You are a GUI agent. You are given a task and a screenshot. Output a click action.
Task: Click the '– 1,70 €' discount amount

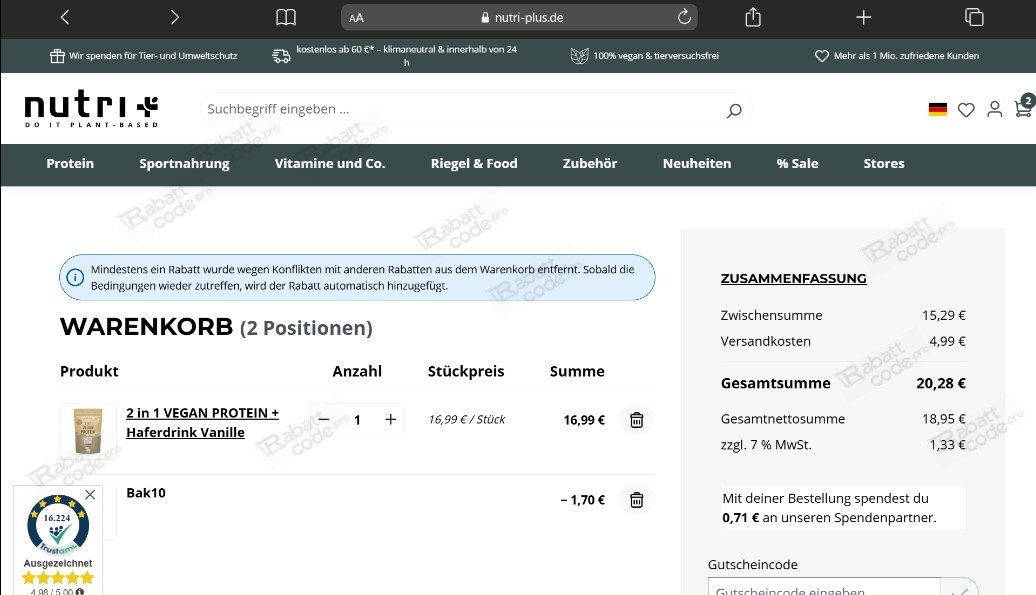coord(583,500)
